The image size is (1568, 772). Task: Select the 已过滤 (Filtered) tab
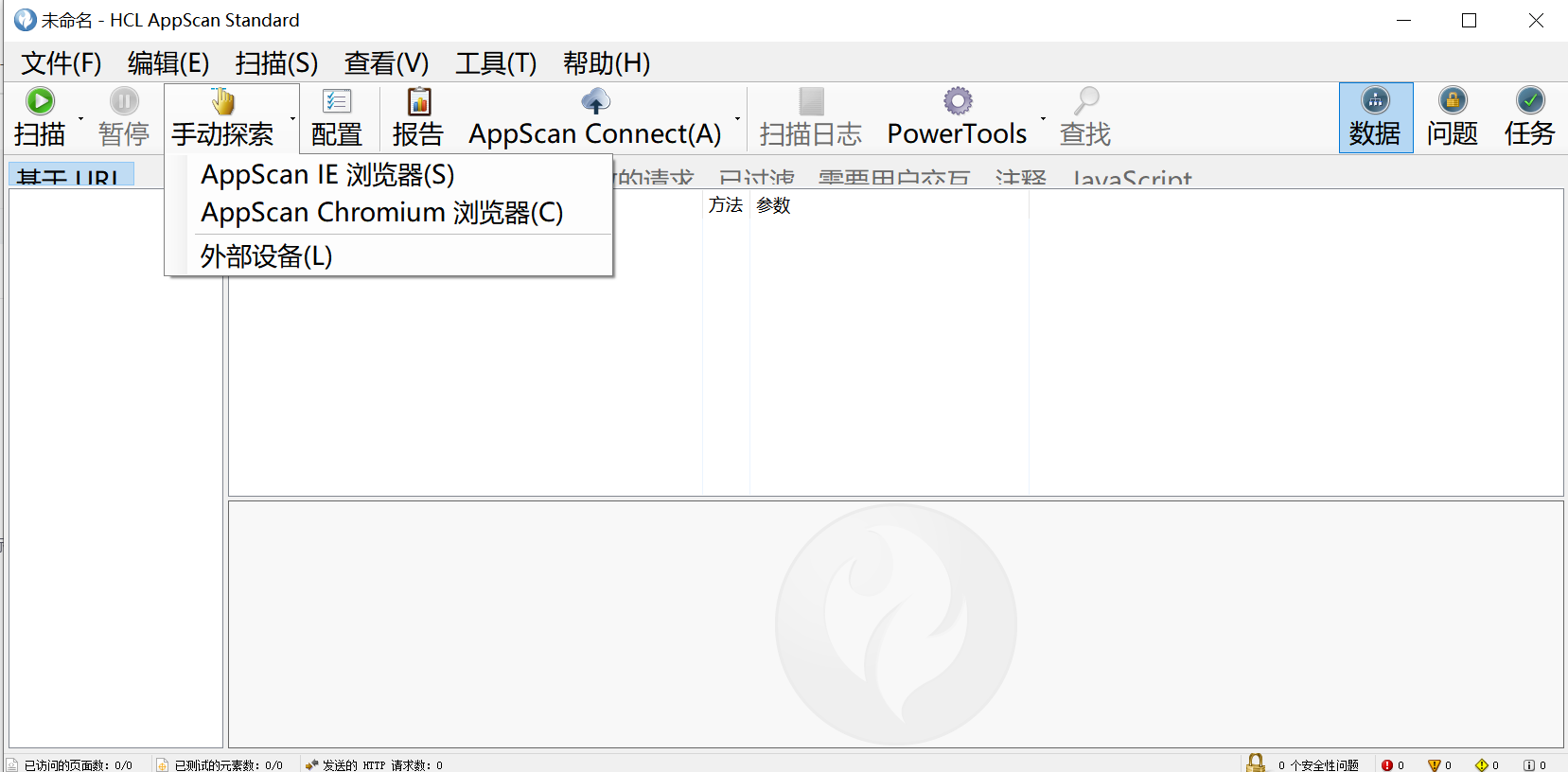coord(757,177)
